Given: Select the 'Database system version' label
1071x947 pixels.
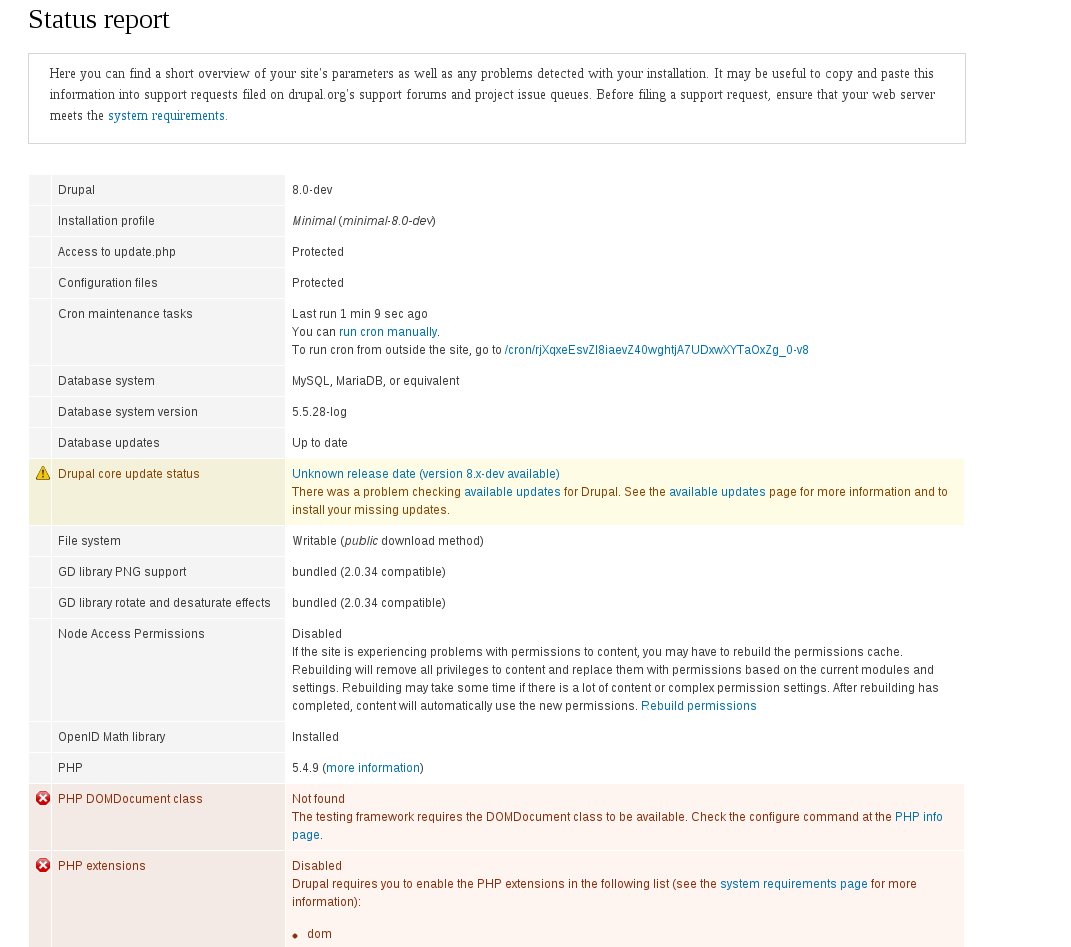Looking at the screenshot, I should 128,411.
